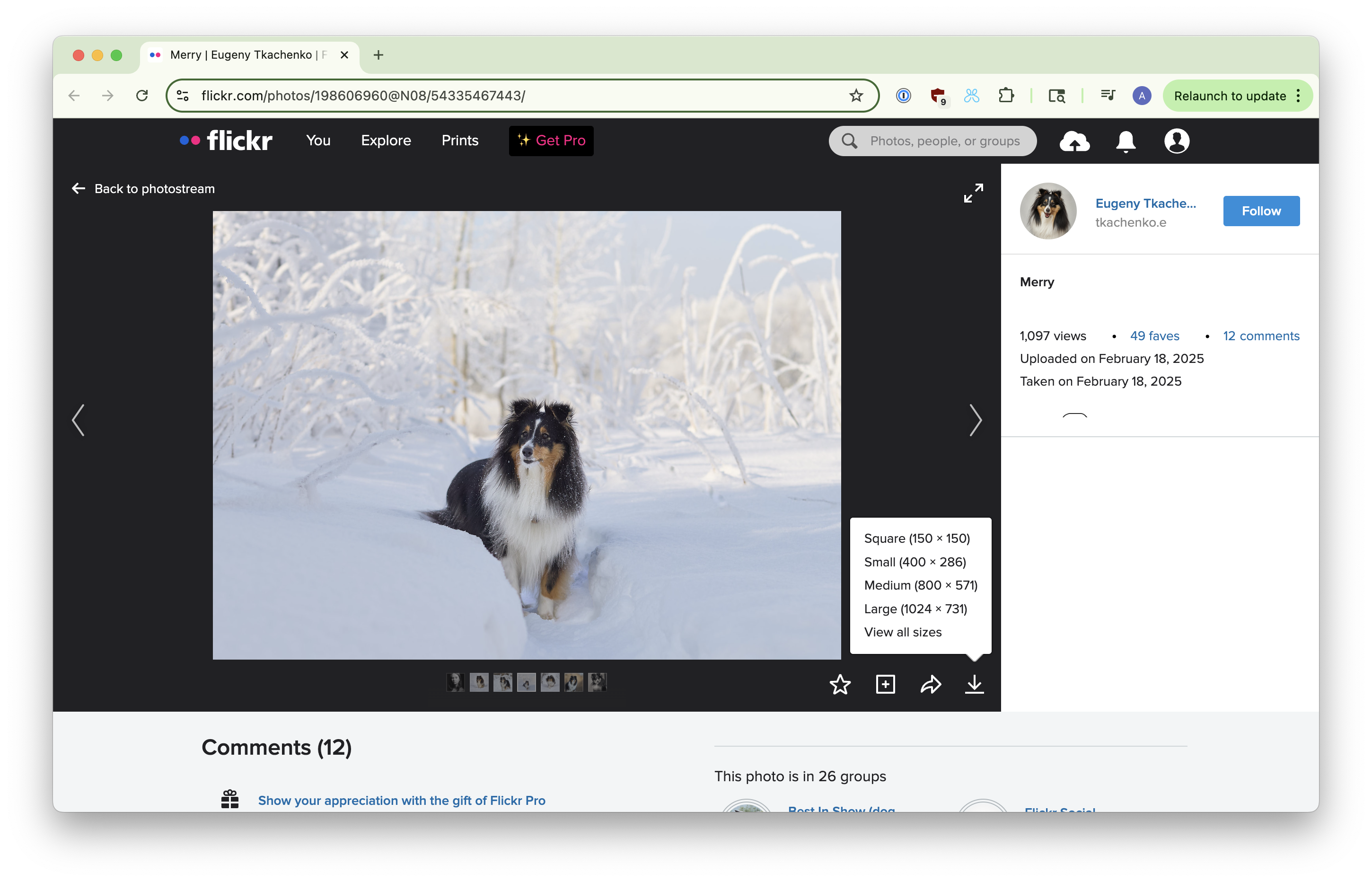Select Medium (800 × 571) size
The width and height of the screenshot is (1372, 882).
point(920,585)
